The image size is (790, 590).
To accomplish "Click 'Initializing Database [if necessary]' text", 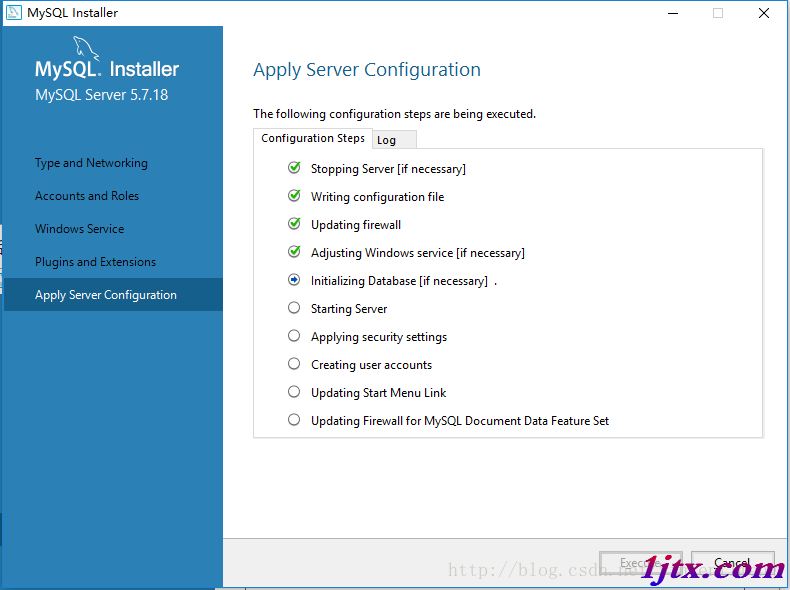I will pyautogui.click(x=399, y=281).
